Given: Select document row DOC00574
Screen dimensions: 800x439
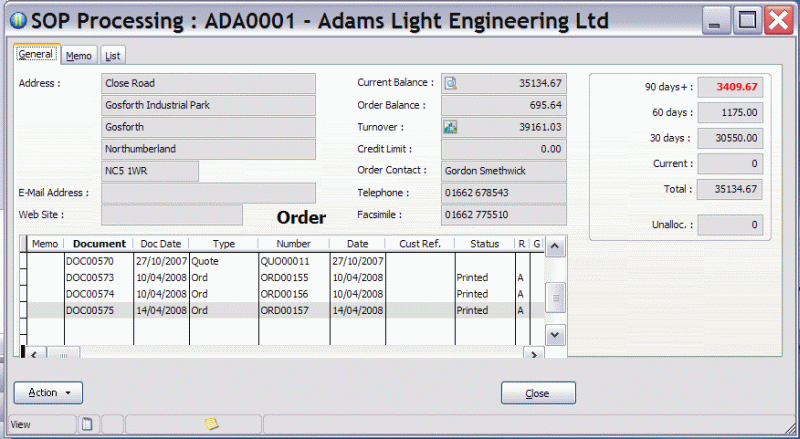Looking at the screenshot, I should pos(285,294).
